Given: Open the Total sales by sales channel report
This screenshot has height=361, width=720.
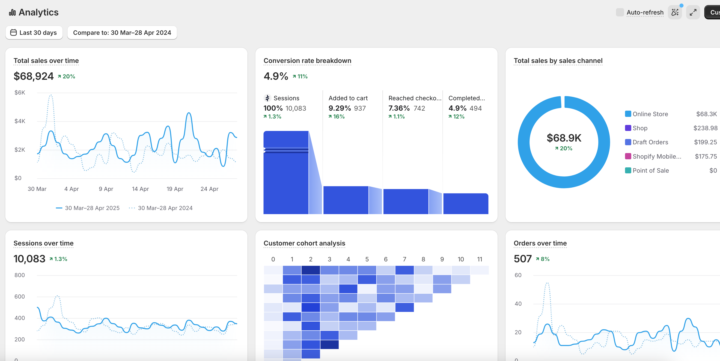Looking at the screenshot, I should pyautogui.click(x=558, y=61).
